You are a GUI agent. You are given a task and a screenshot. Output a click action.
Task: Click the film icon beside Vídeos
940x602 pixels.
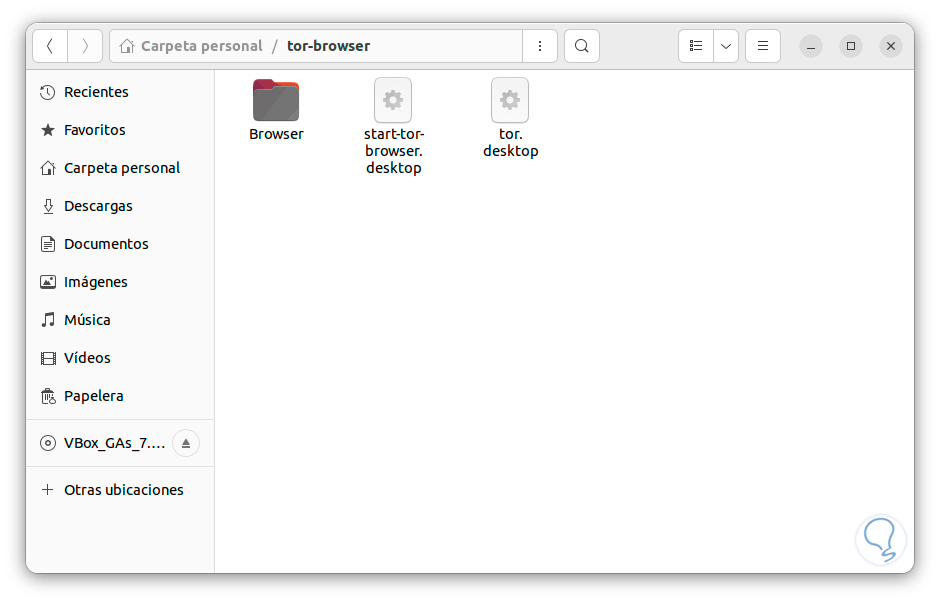(x=47, y=359)
